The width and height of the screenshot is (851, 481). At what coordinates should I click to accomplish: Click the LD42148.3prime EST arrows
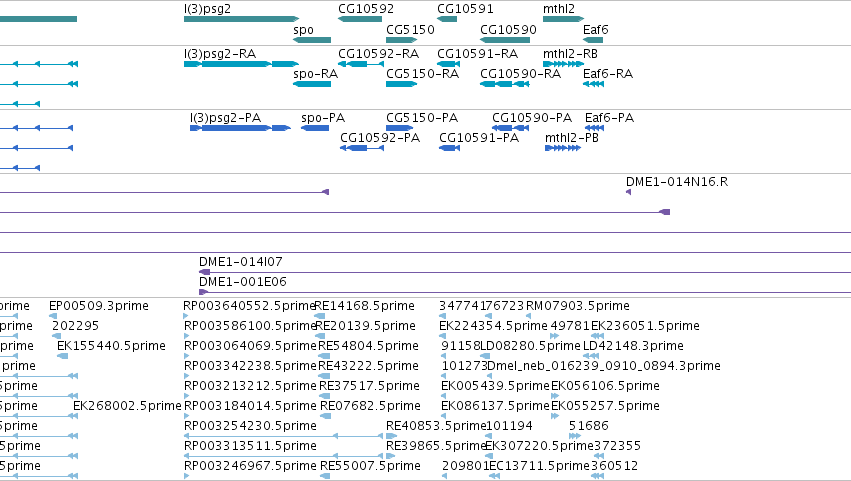coord(591,356)
